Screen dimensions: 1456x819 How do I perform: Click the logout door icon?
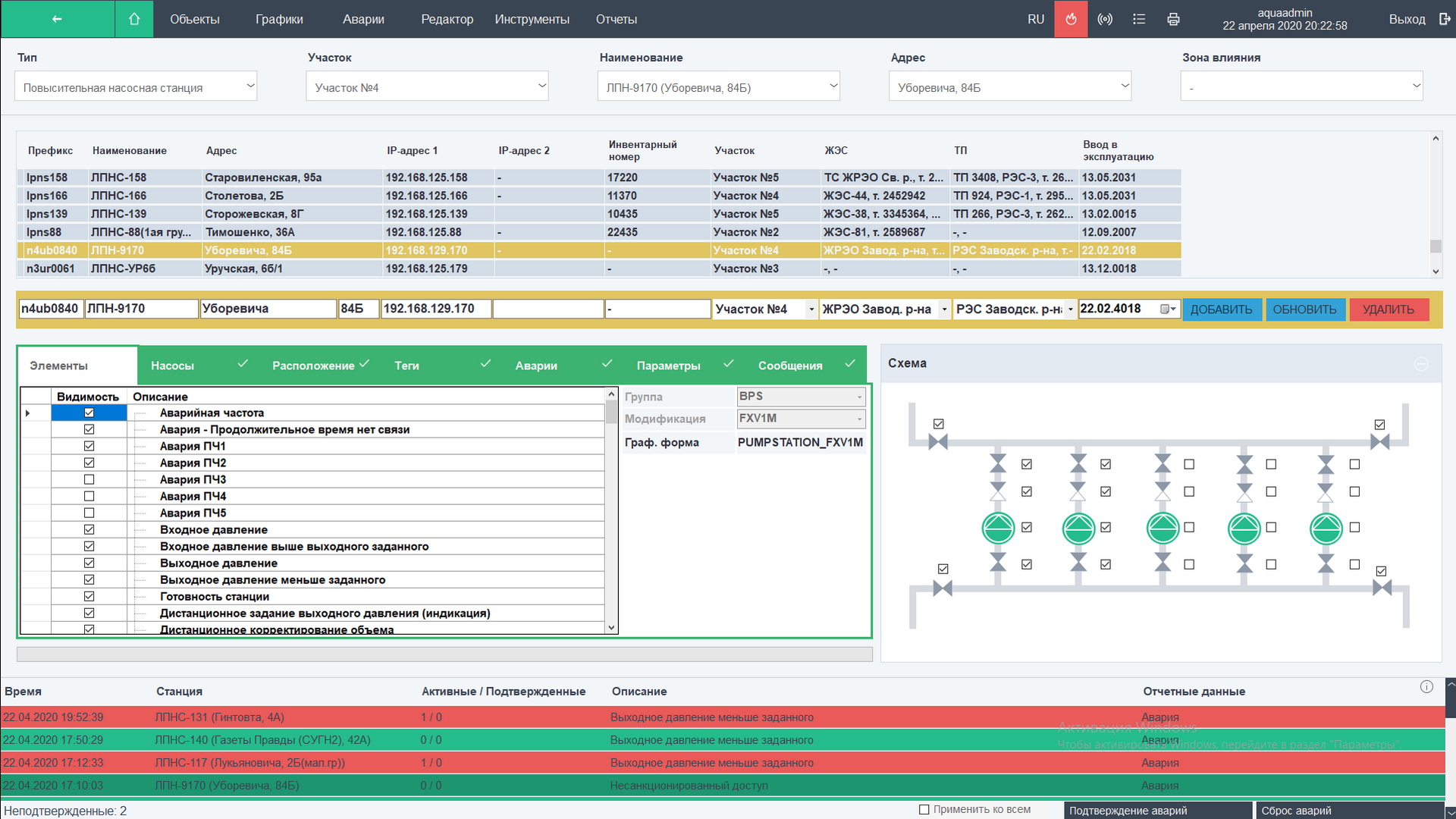pyautogui.click(x=1444, y=19)
